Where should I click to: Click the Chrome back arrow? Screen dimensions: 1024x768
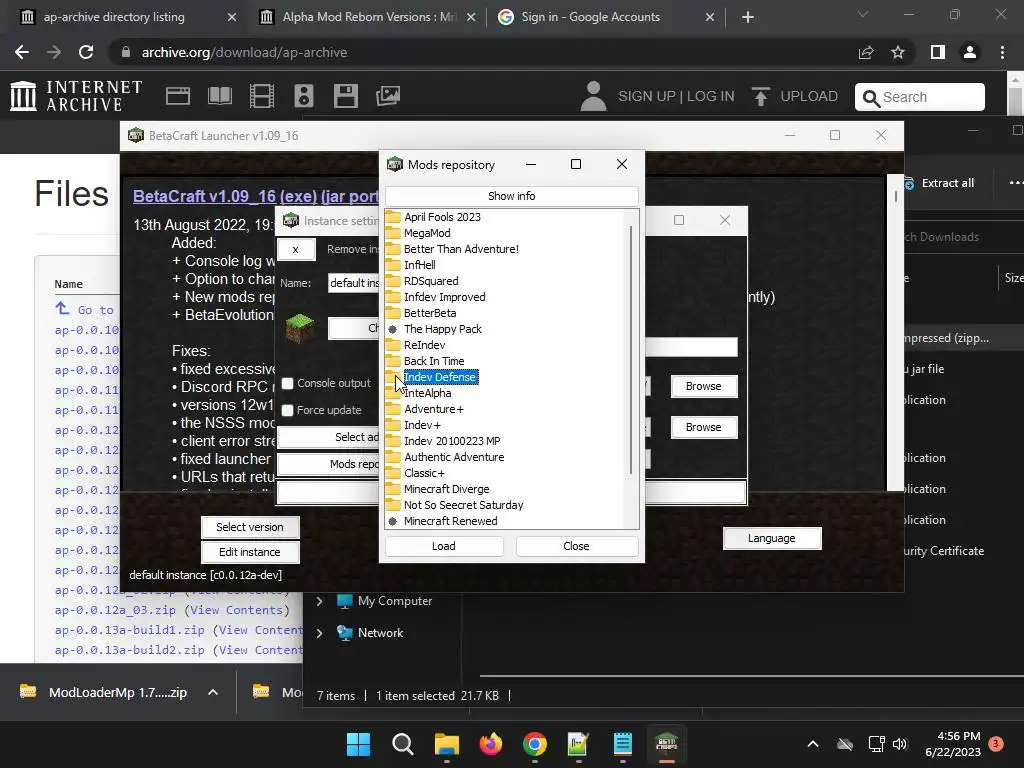coord(22,52)
